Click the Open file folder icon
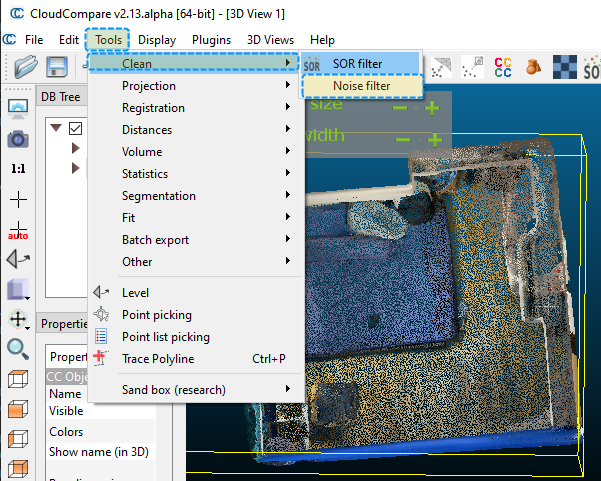601x481 pixels. click(x=26, y=67)
